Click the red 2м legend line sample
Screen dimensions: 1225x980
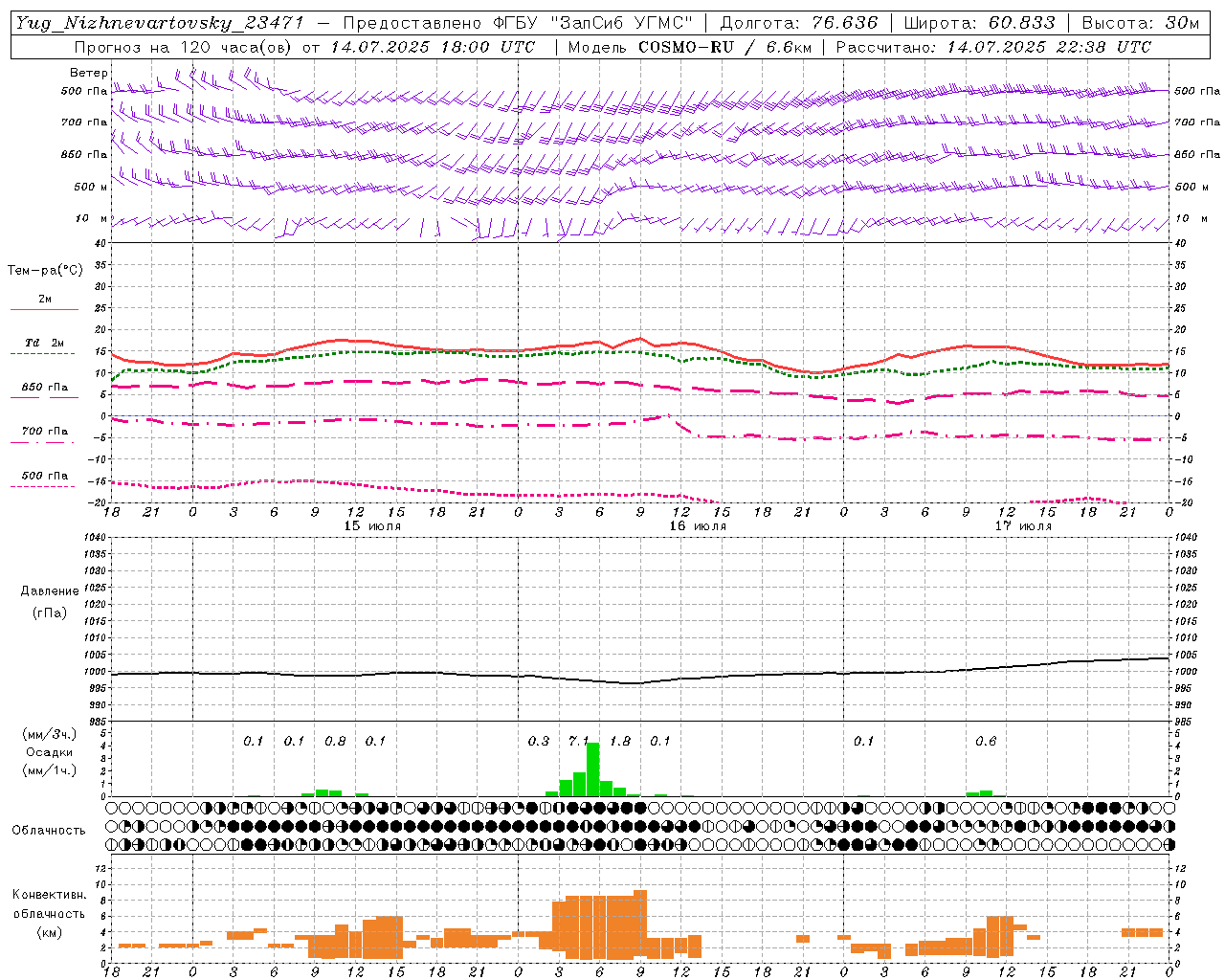[45, 309]
